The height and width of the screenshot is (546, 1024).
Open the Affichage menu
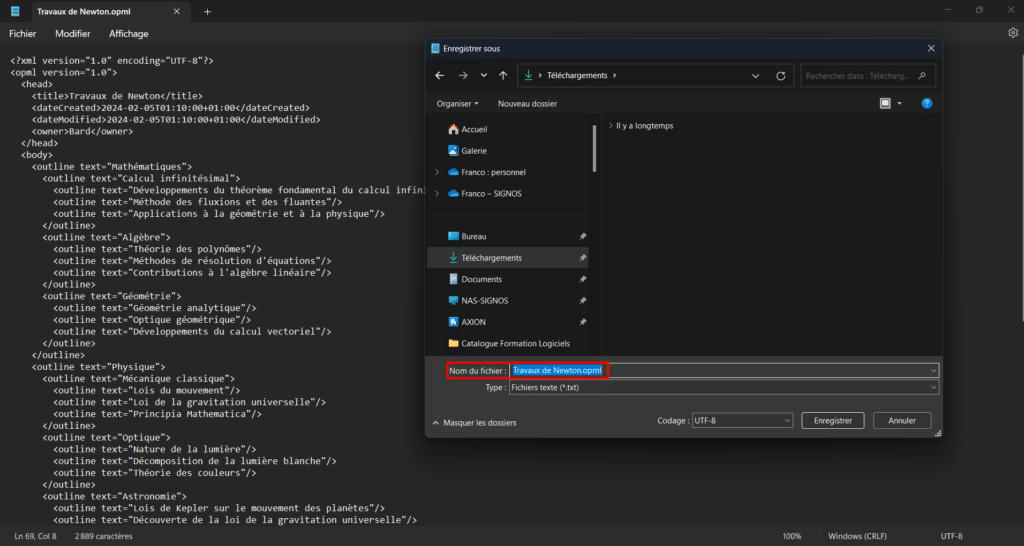128,33
